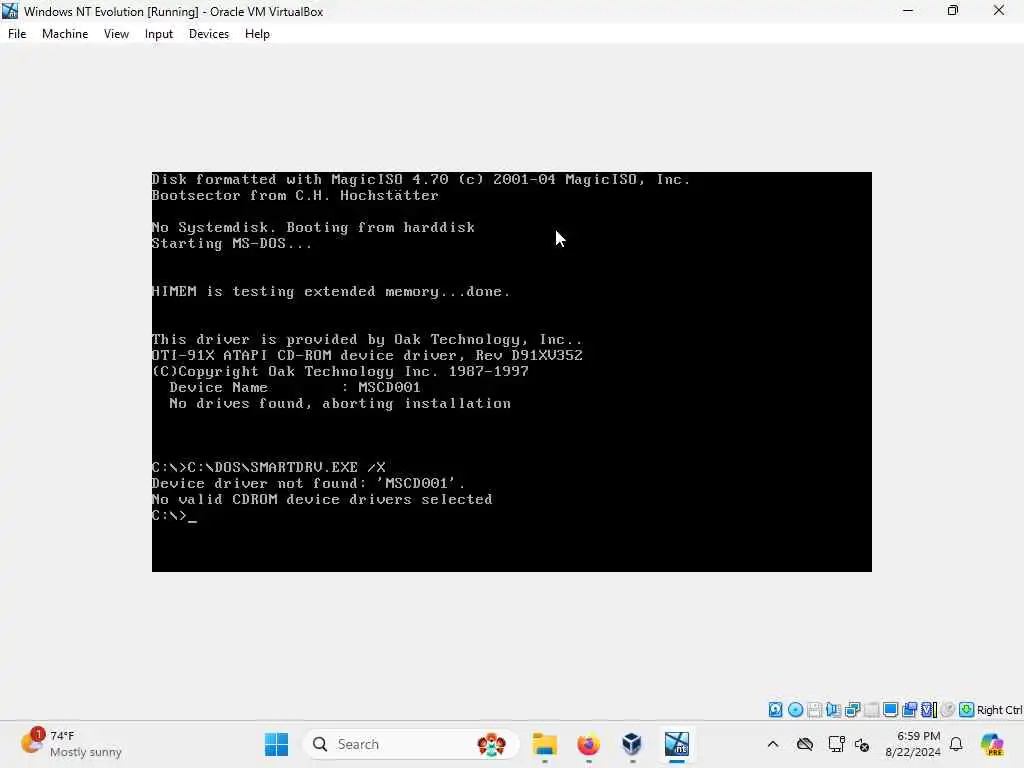
Task: Click inside the MS-DOS guest screen
Action: coord(511,372)
